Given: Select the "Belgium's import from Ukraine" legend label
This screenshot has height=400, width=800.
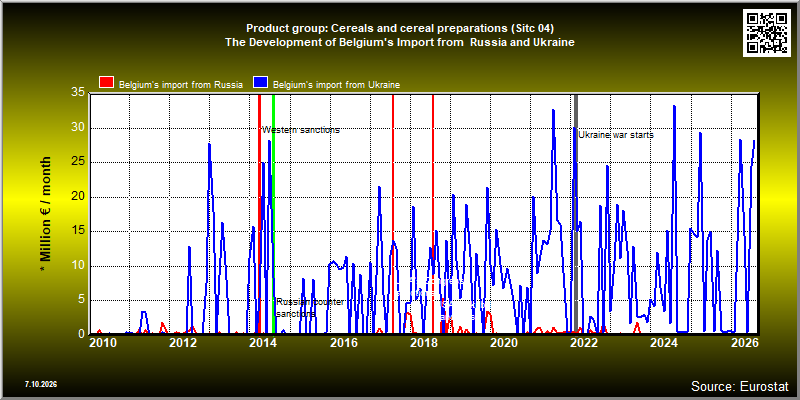Looking at the screenshot, I should click(336, 85).
